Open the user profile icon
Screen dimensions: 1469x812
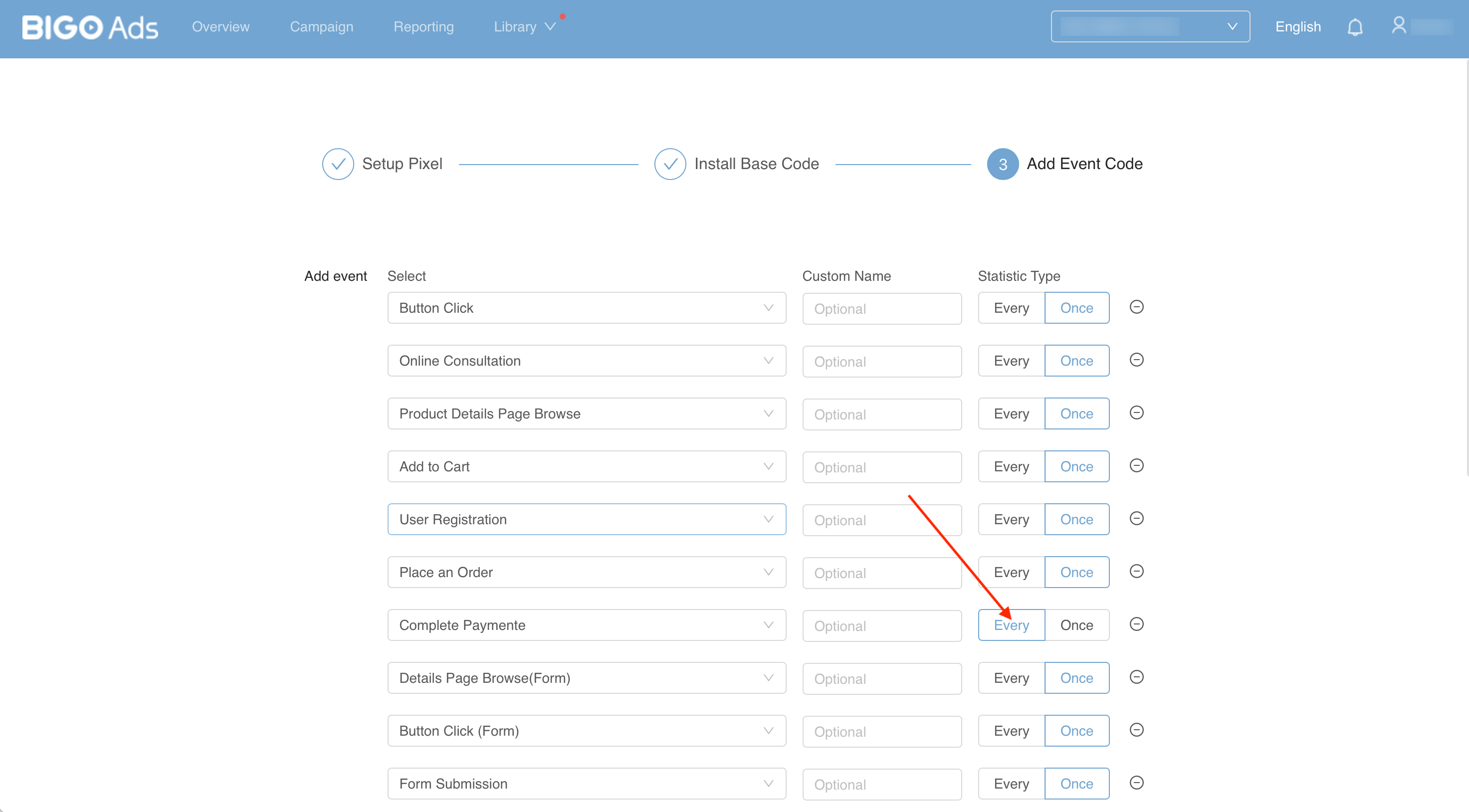tap(1398, 25)
